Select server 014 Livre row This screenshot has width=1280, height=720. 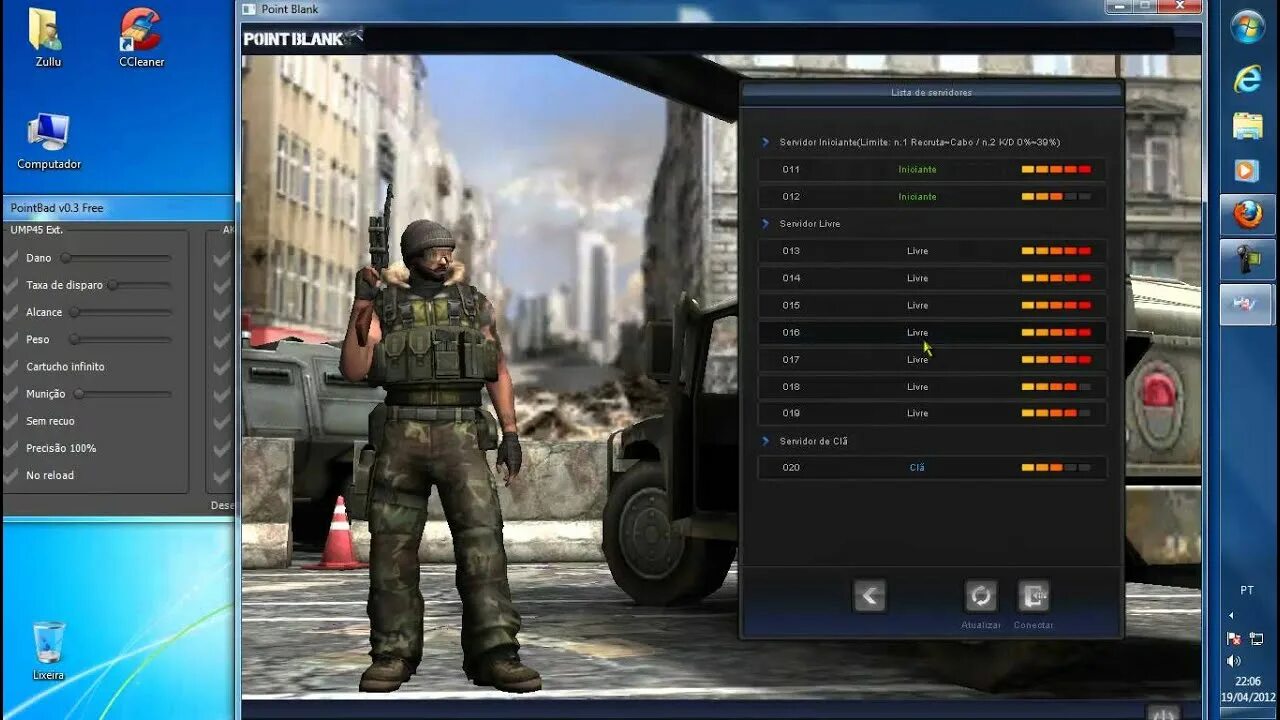pos(932,278)
